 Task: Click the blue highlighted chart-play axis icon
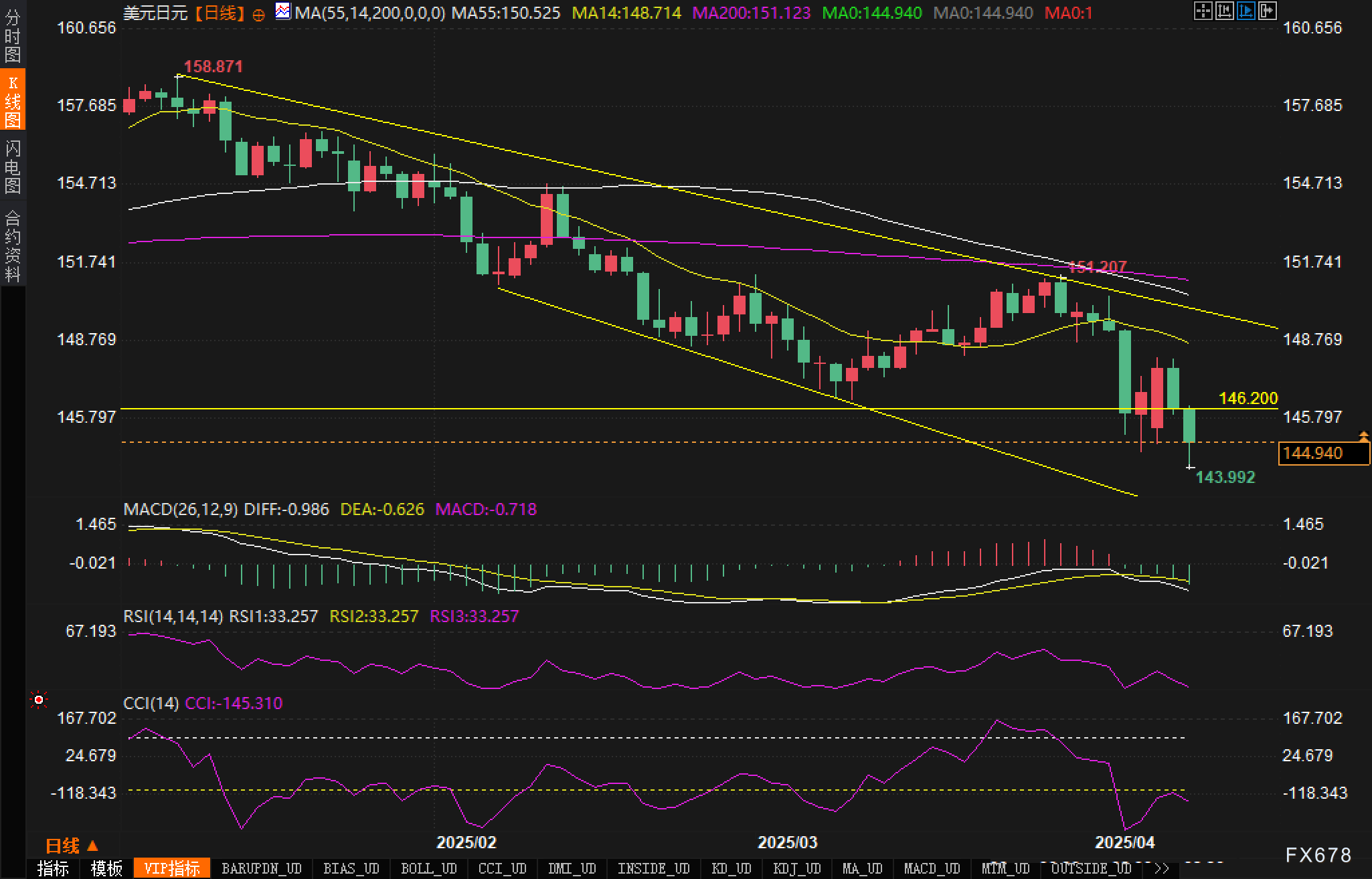1246,11
